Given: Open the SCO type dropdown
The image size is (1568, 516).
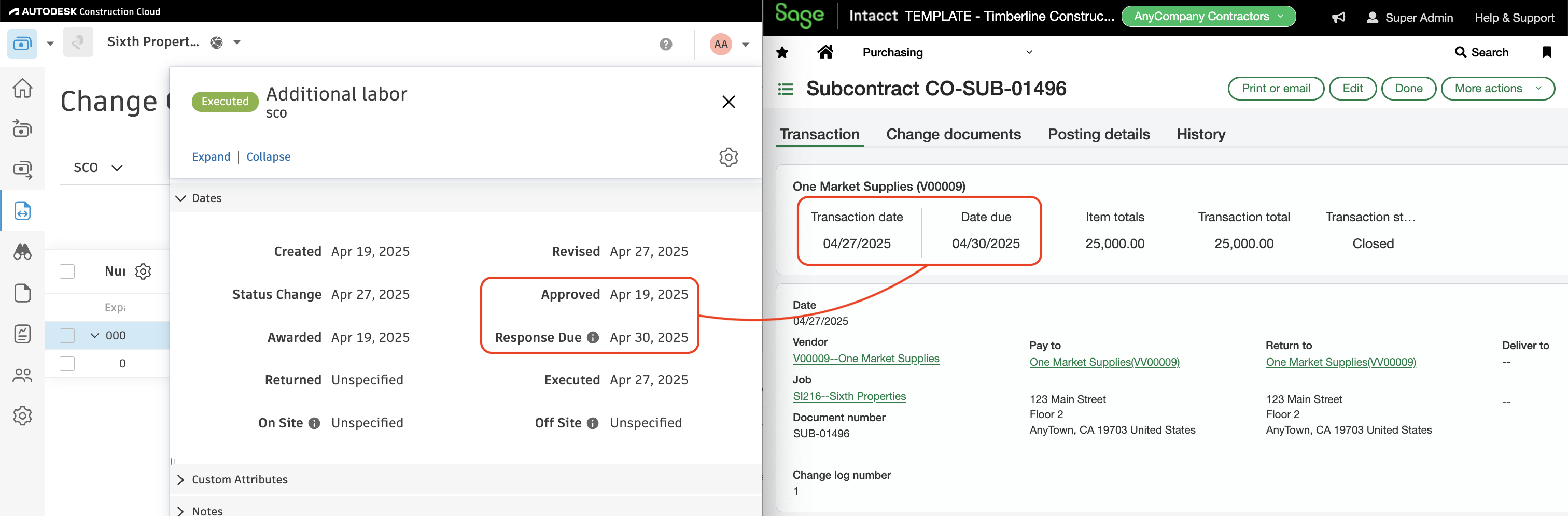Looking at the screenshot, I should tap(98, 168).
